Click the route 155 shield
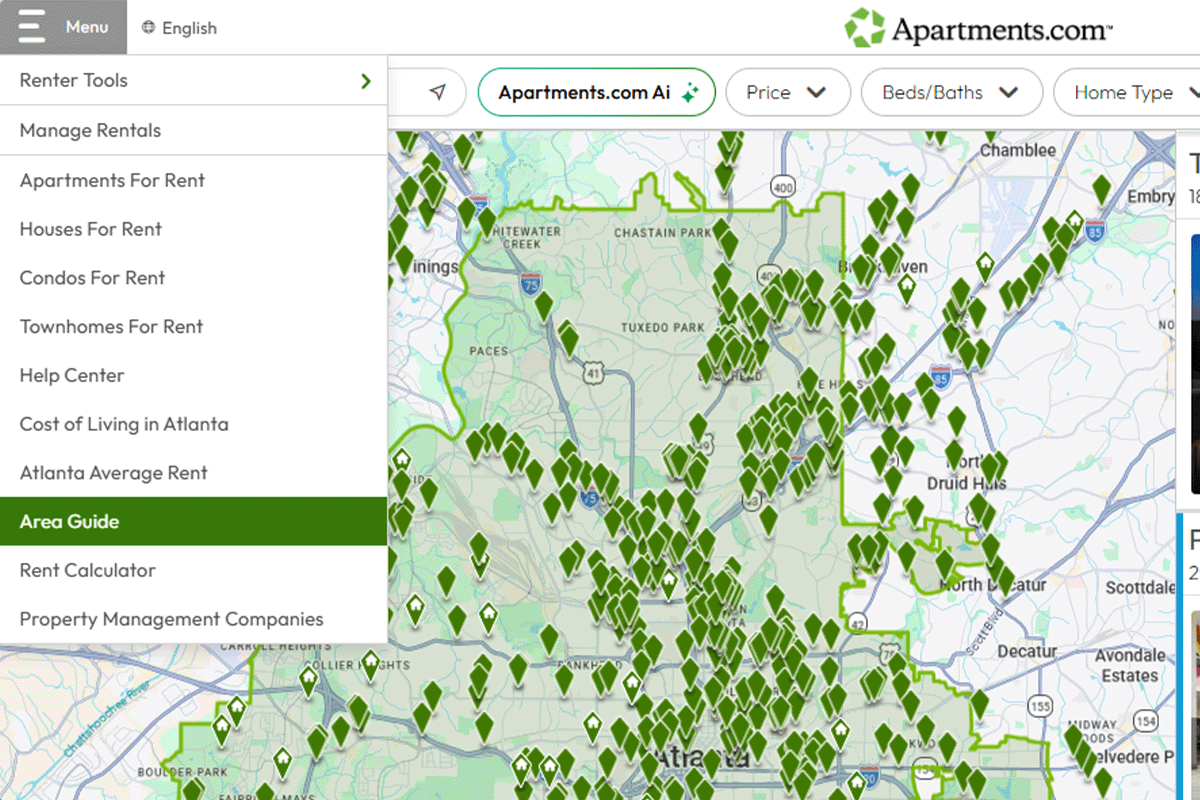Viewport: 1200px width, 800px height. (1041, 707)
